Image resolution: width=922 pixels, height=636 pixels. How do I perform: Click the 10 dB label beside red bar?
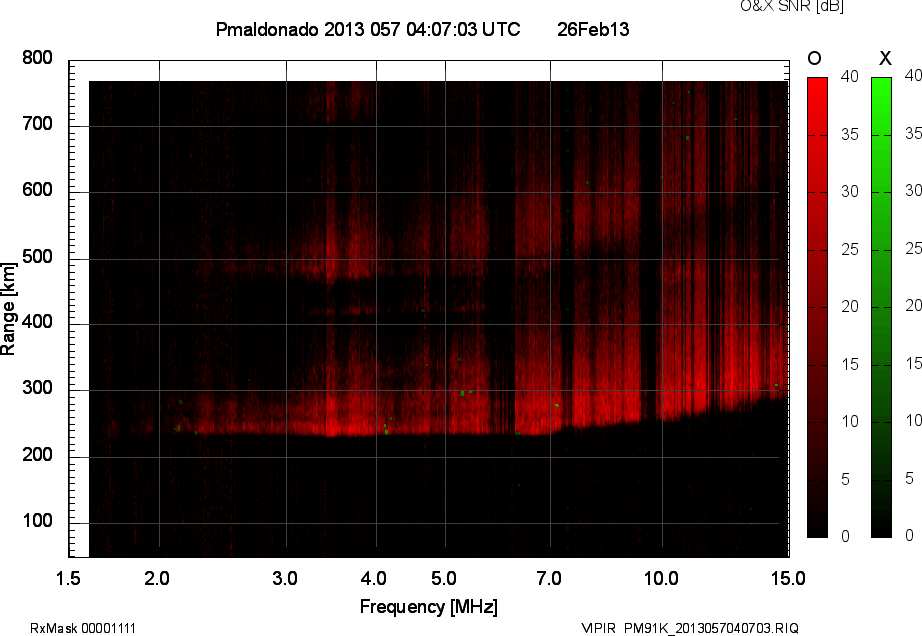point(850,421)
